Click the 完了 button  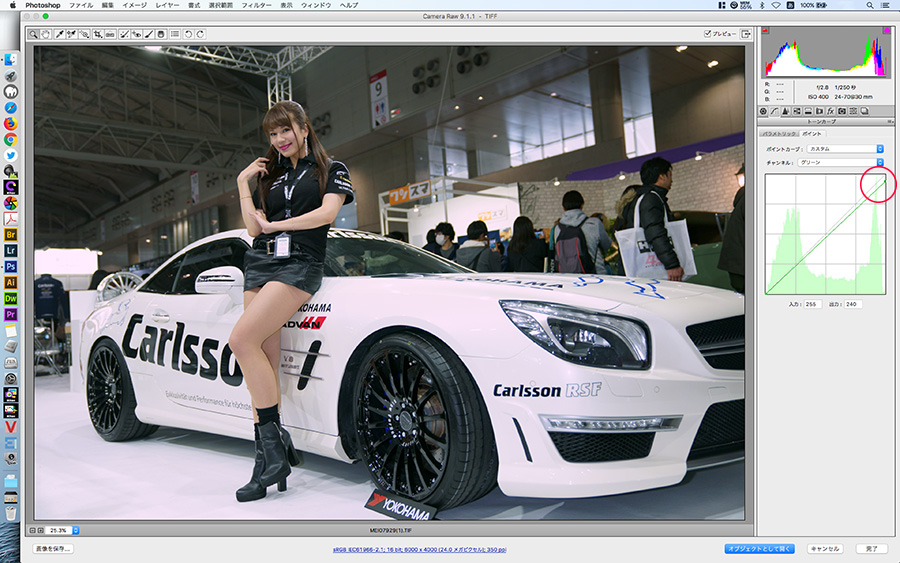[x=871, y=549]
